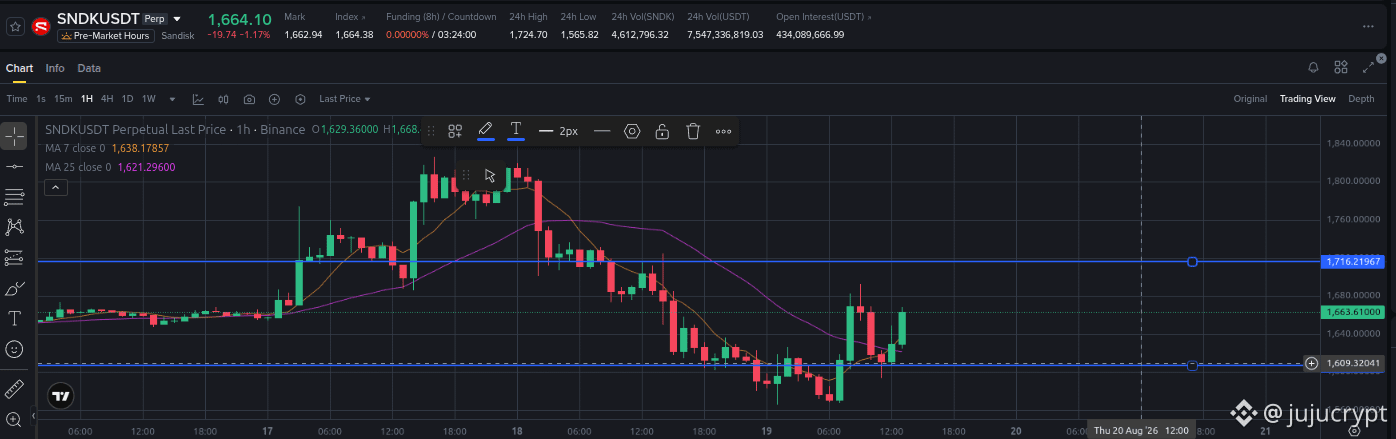Select the 4H time interval
The width and height of the screenshot is (1396, 439).
click(x=107, y=99)
